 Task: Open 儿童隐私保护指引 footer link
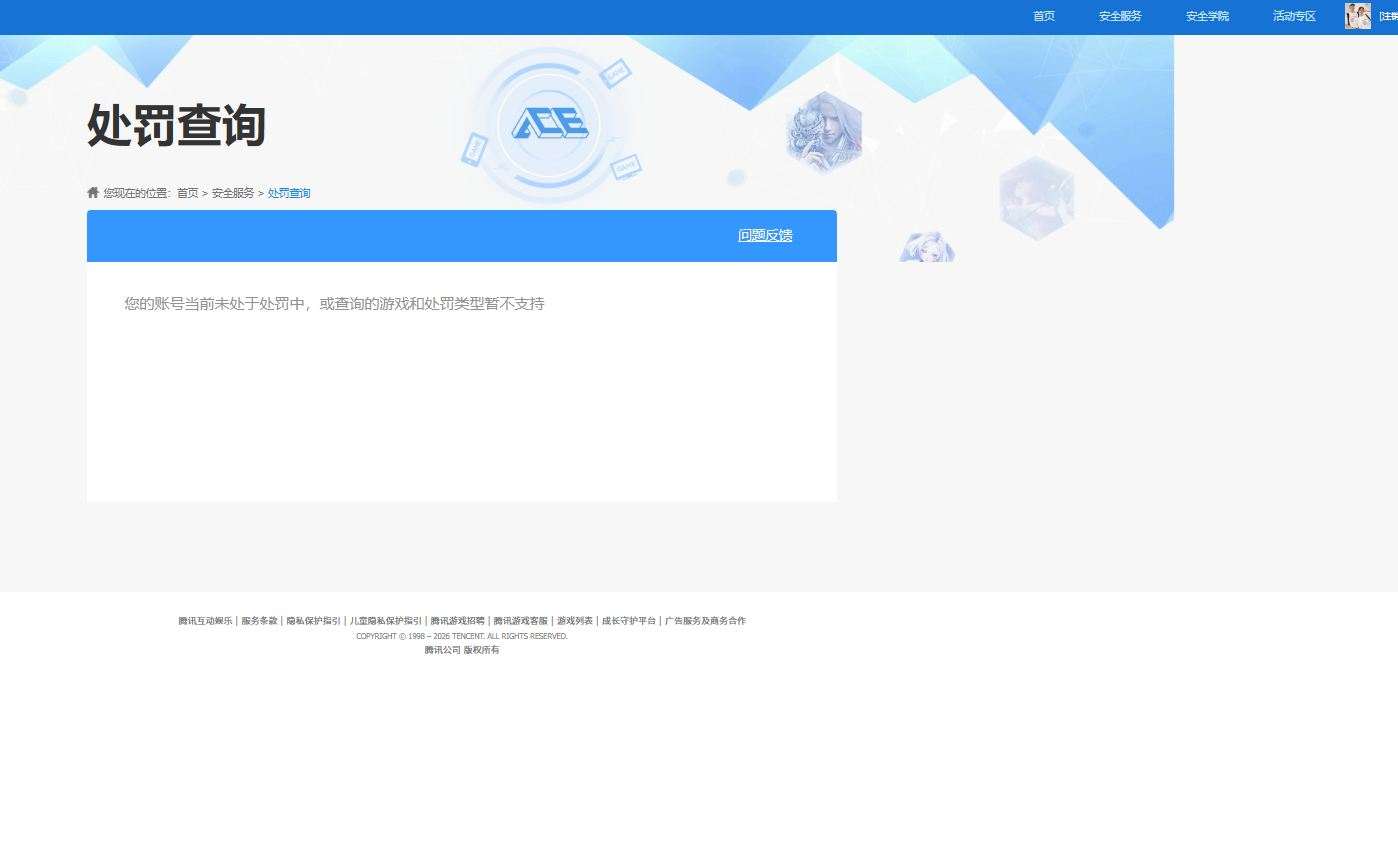[x=385, y=621]
